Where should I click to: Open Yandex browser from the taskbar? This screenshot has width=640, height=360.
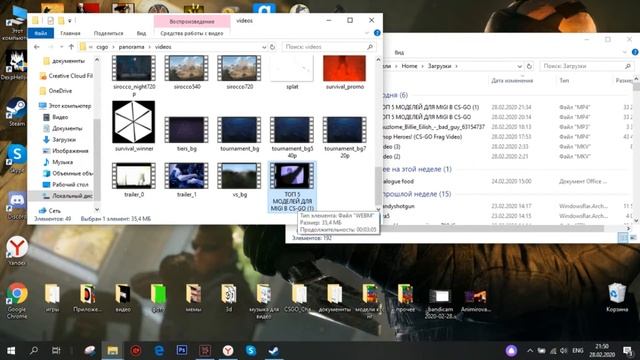[x=228, y=351]
